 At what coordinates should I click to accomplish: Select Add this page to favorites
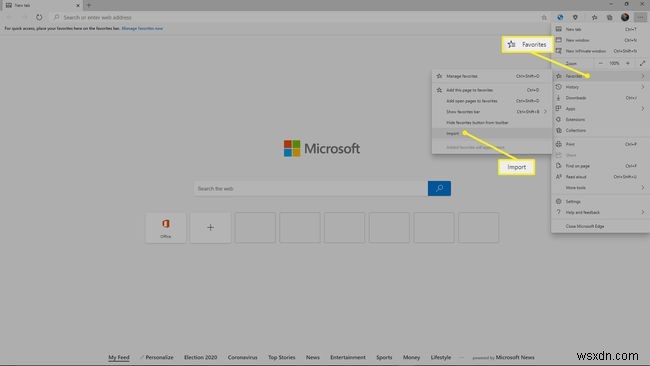click(x=492, y=90)
